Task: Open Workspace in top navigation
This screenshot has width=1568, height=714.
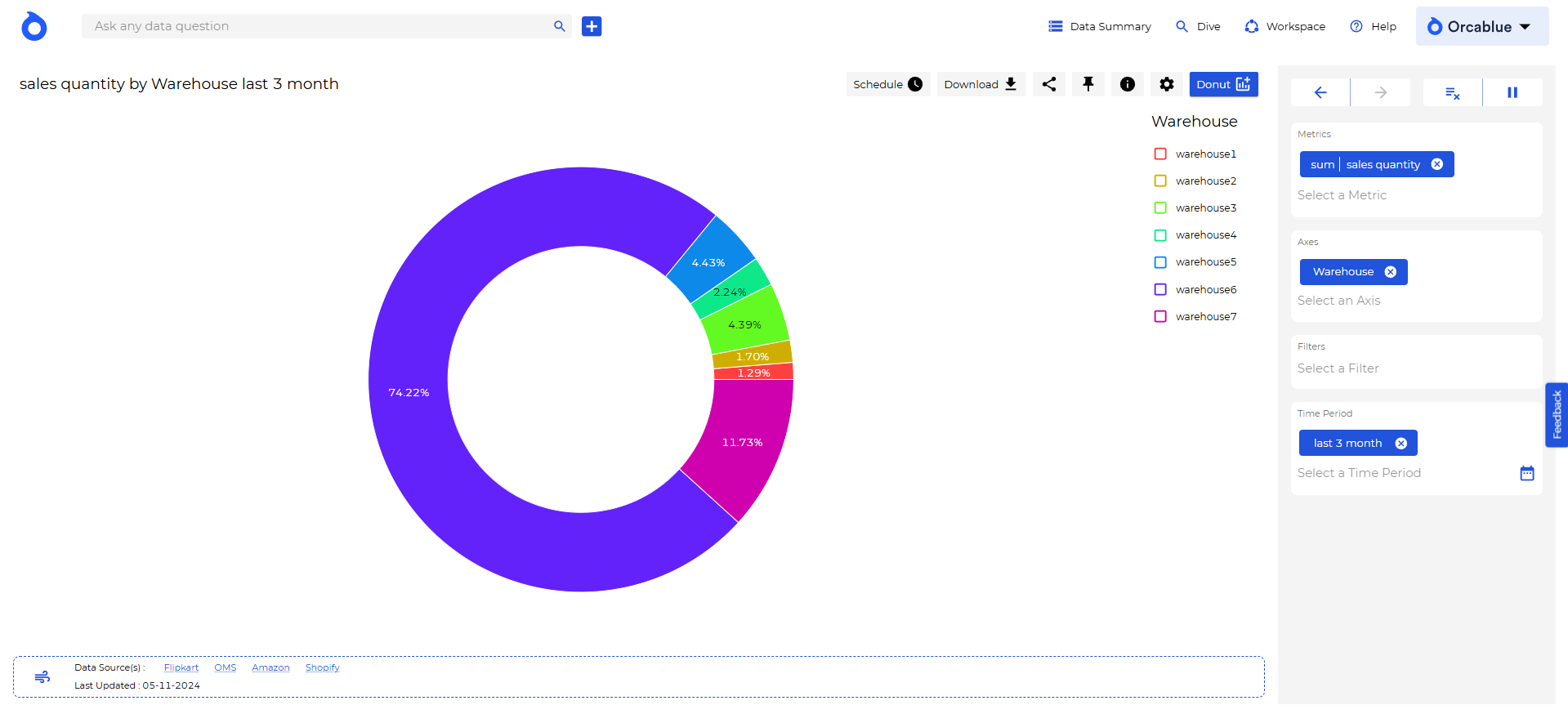Action: point(1285,26)
